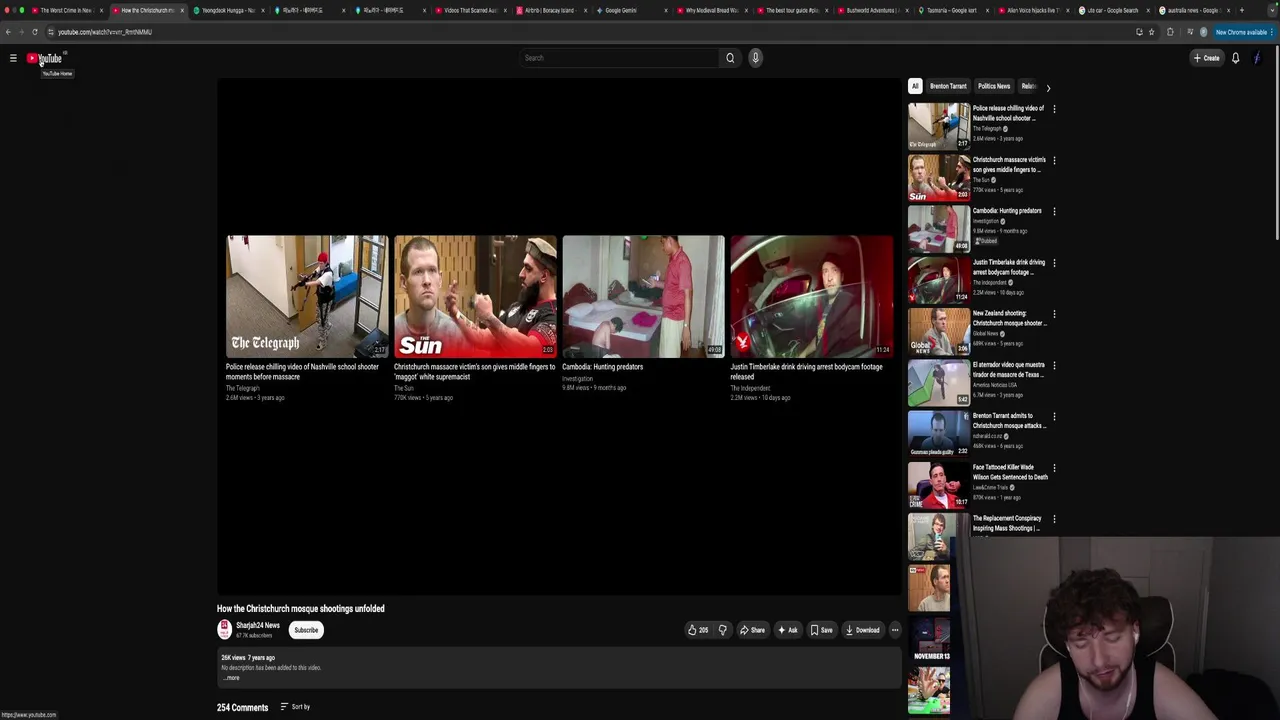Focus the YouTube search field
Screen dimensions: 1280x720
tap(620, 58)
